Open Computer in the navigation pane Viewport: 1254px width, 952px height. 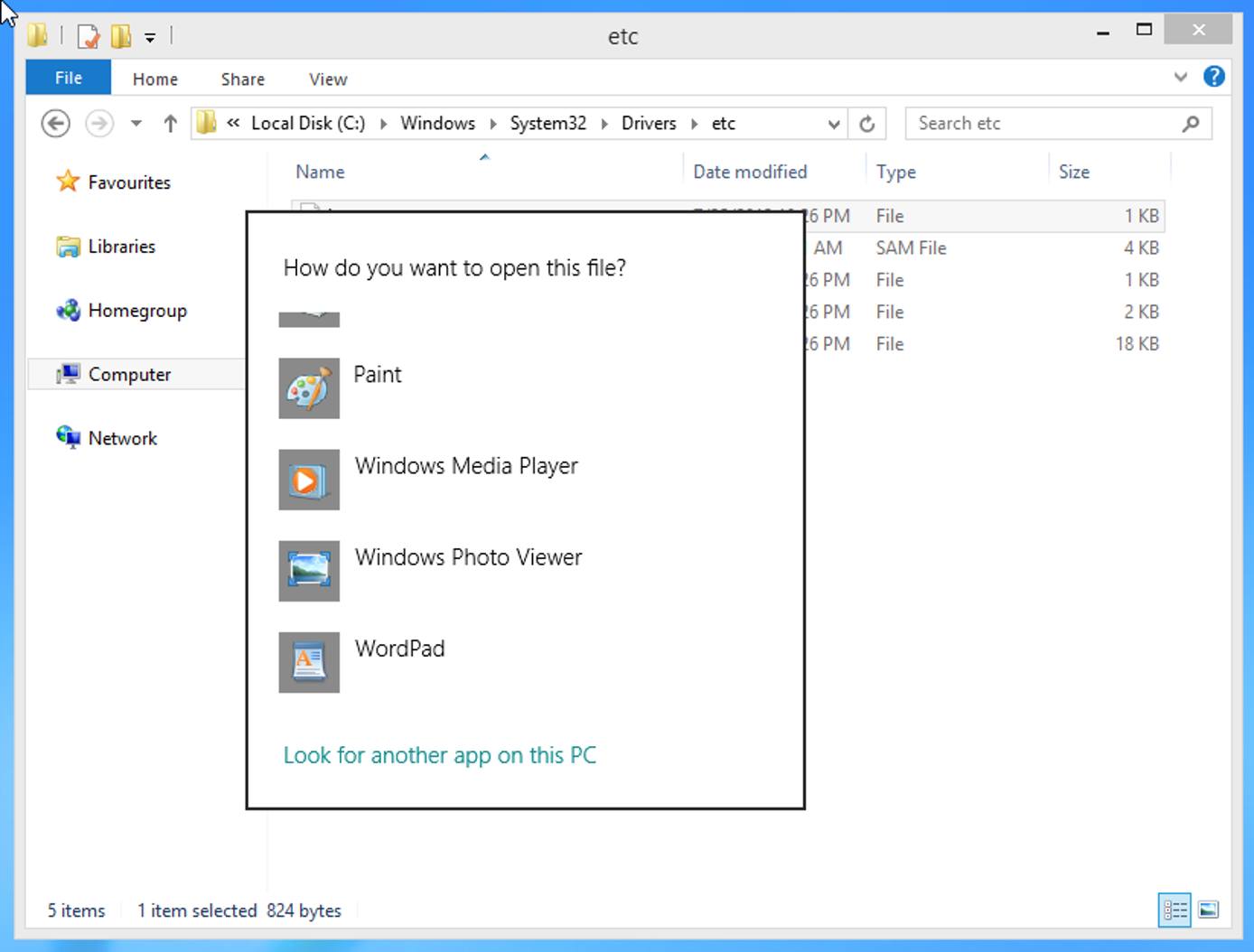pos(128,374)
